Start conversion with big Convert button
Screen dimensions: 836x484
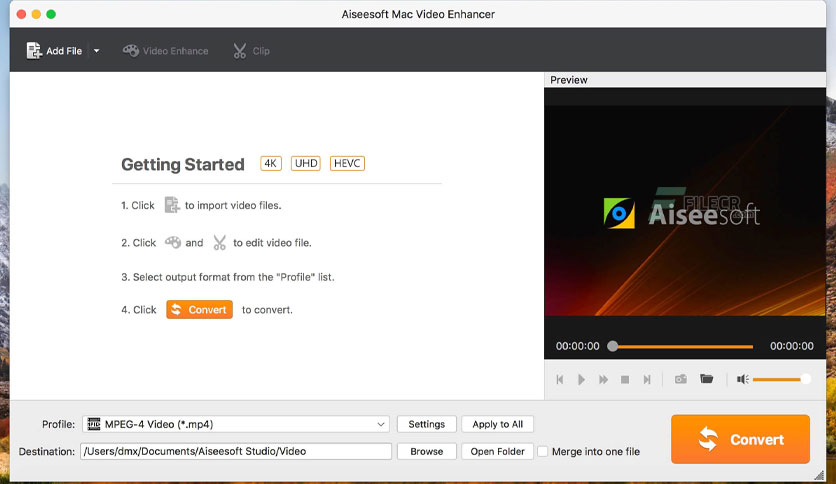coord(741,439)
